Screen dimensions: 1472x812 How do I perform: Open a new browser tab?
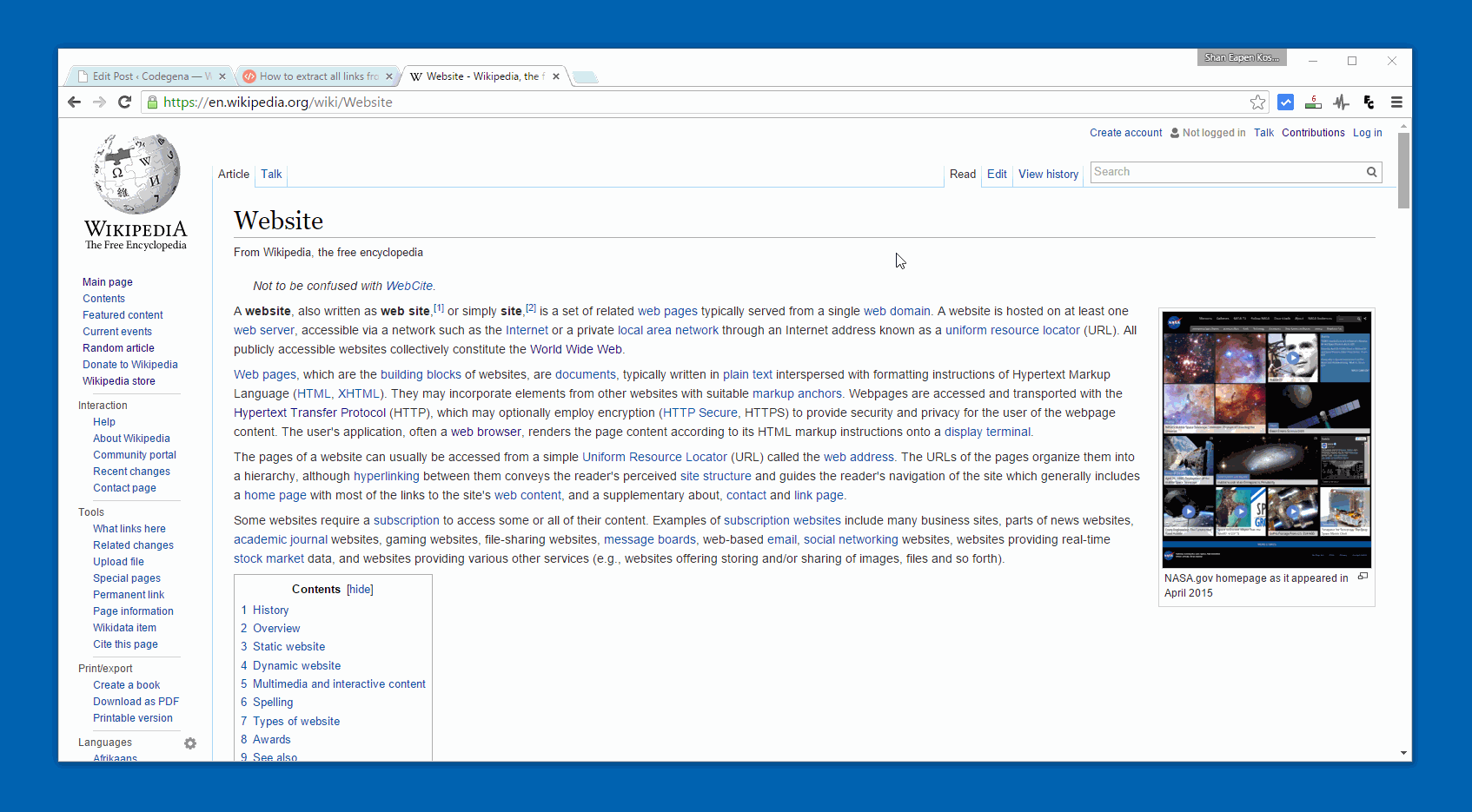click(586, 77)
